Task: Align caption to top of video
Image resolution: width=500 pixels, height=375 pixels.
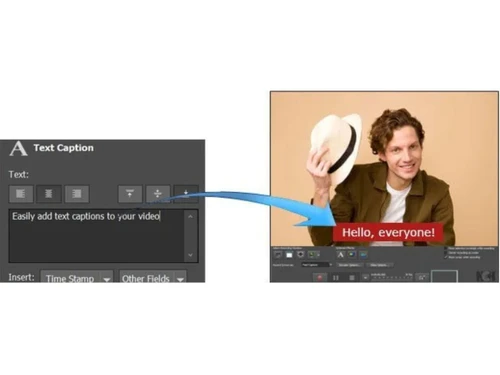Action: (130, 194)
